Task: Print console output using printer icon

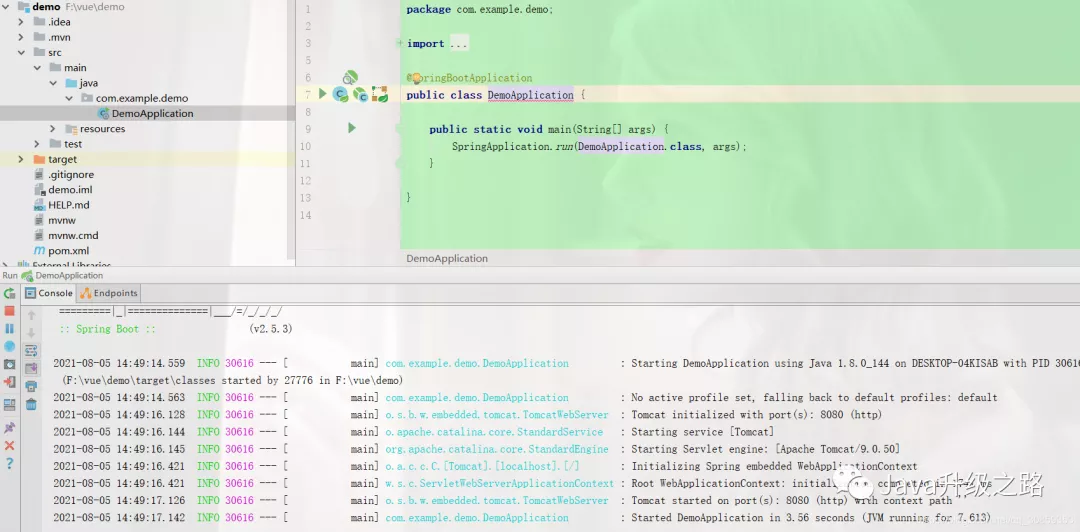Action: [31, 387]
